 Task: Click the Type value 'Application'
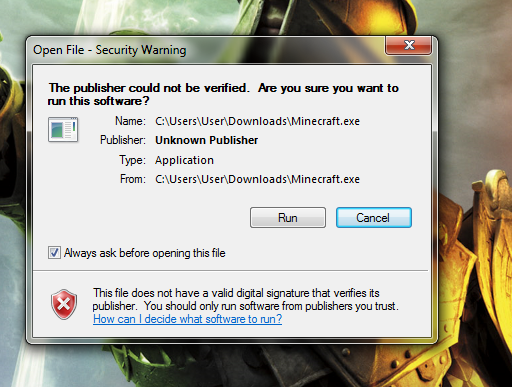click(184, 160)
